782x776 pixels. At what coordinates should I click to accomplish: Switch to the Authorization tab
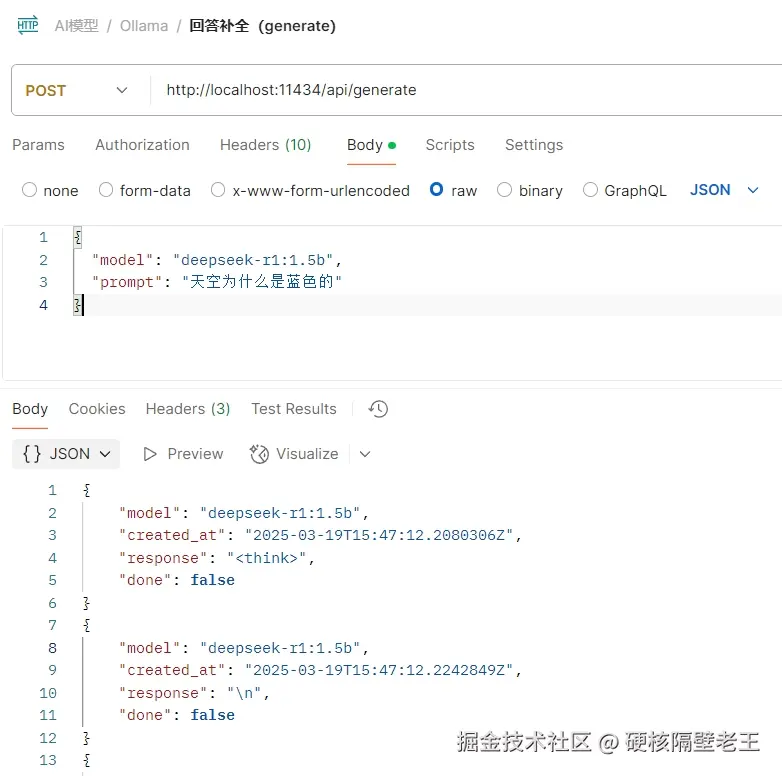142,145
